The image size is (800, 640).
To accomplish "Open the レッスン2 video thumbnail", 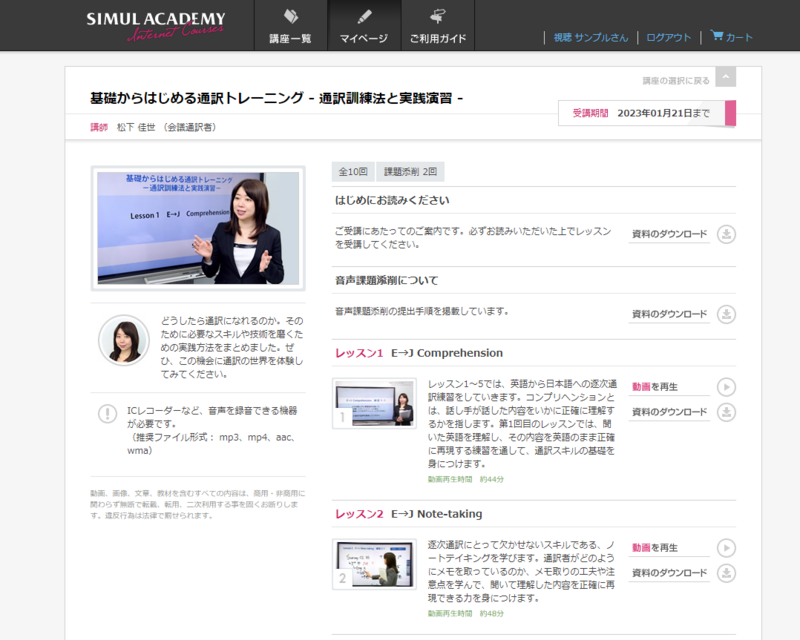I will click(x=374, y=564).
